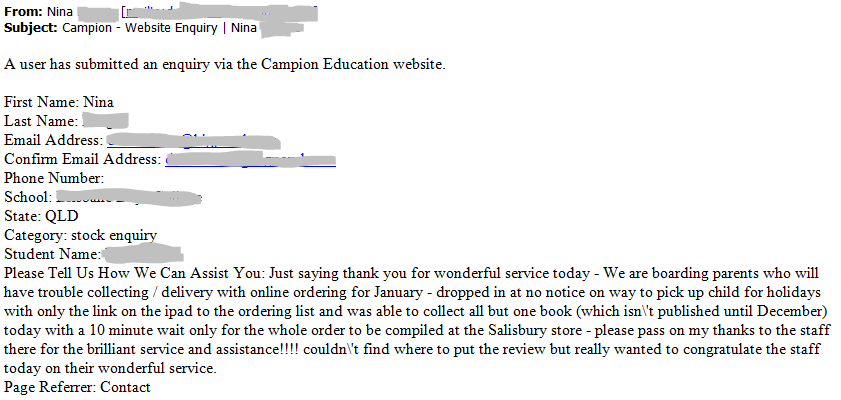Click the First Name value Nina
This screenshot has height=400, width=841.
(x=98, y=102)
